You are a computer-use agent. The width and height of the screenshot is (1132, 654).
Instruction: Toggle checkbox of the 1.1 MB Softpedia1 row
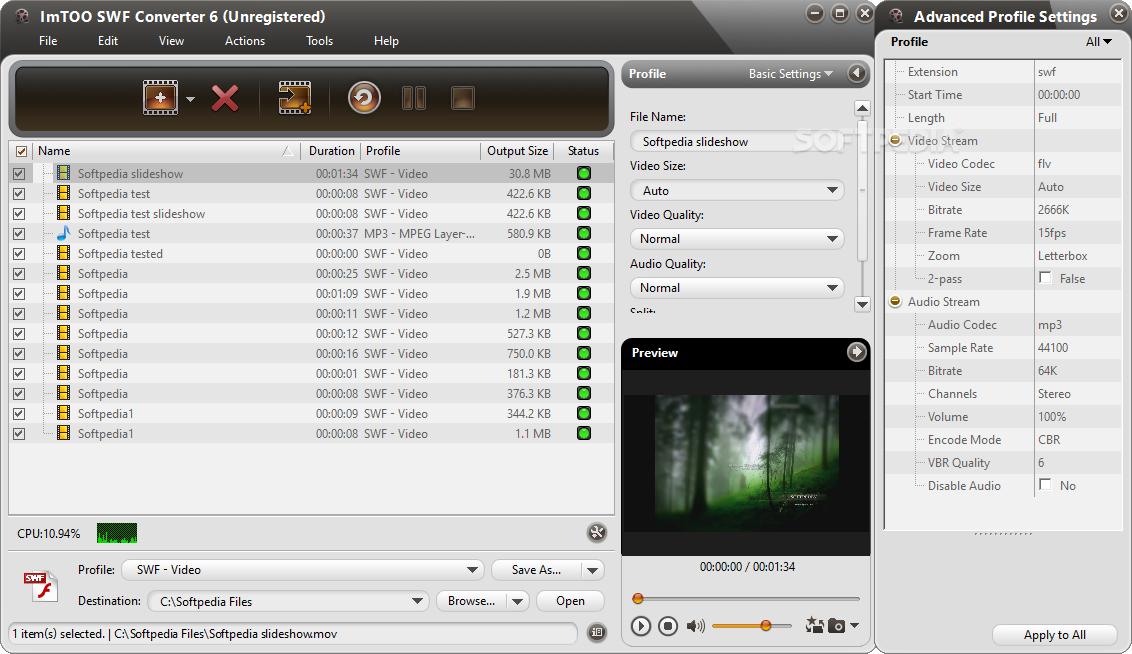pos(19,434)
